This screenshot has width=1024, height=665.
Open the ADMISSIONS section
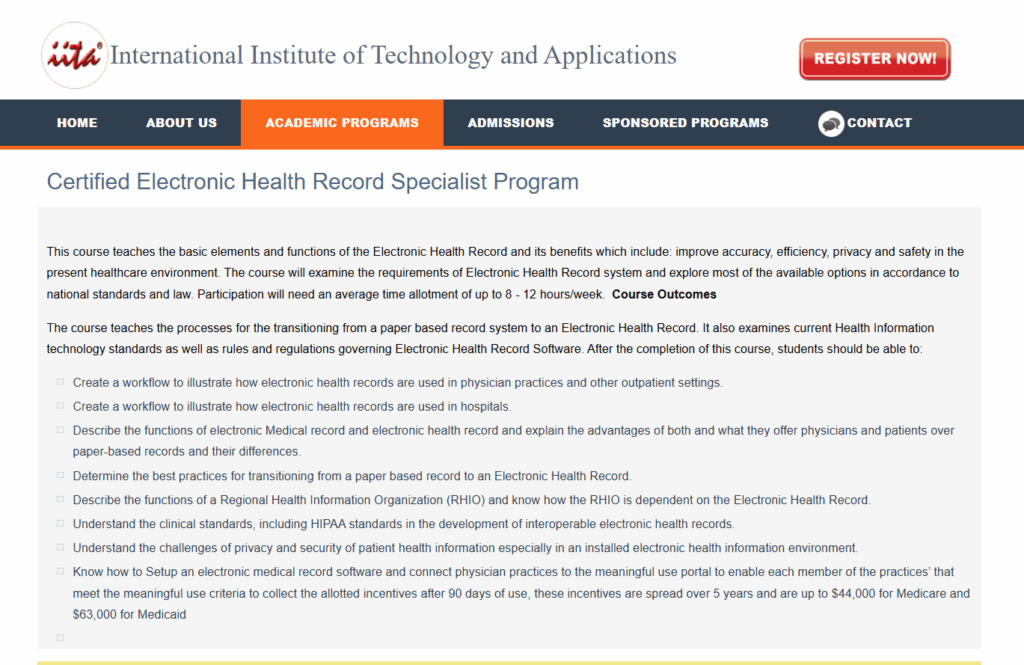tap(510, 123)
